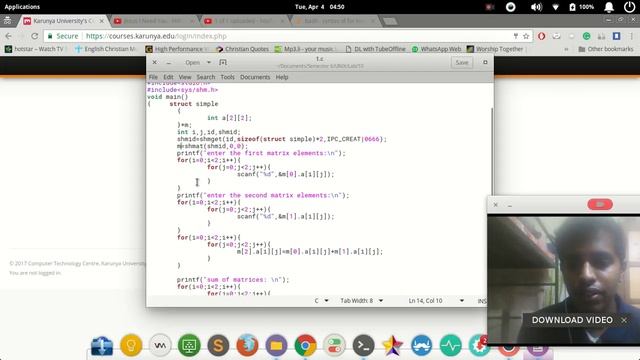This screenshot has height=360, width=640.
Task: Click the battery 100% indicator
Action: (582, 7)
